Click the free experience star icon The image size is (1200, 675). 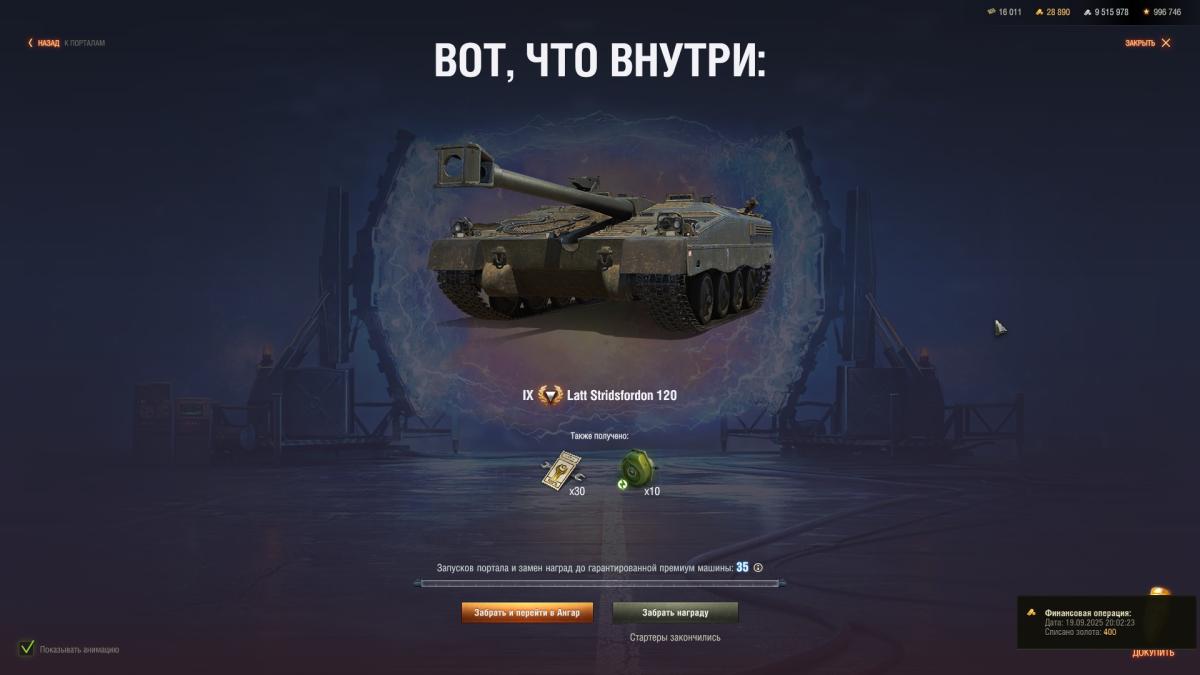(x=1146, y=12)
